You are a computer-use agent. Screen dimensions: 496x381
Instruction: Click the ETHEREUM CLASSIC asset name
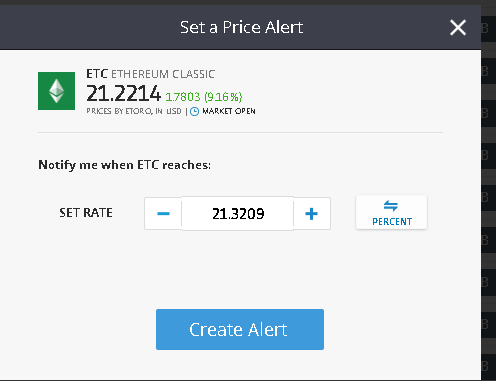point(163,74)
